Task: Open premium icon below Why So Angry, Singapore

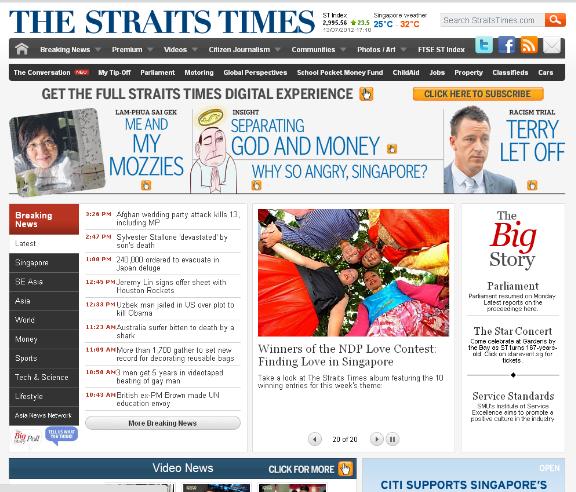Action: (256, 185)
